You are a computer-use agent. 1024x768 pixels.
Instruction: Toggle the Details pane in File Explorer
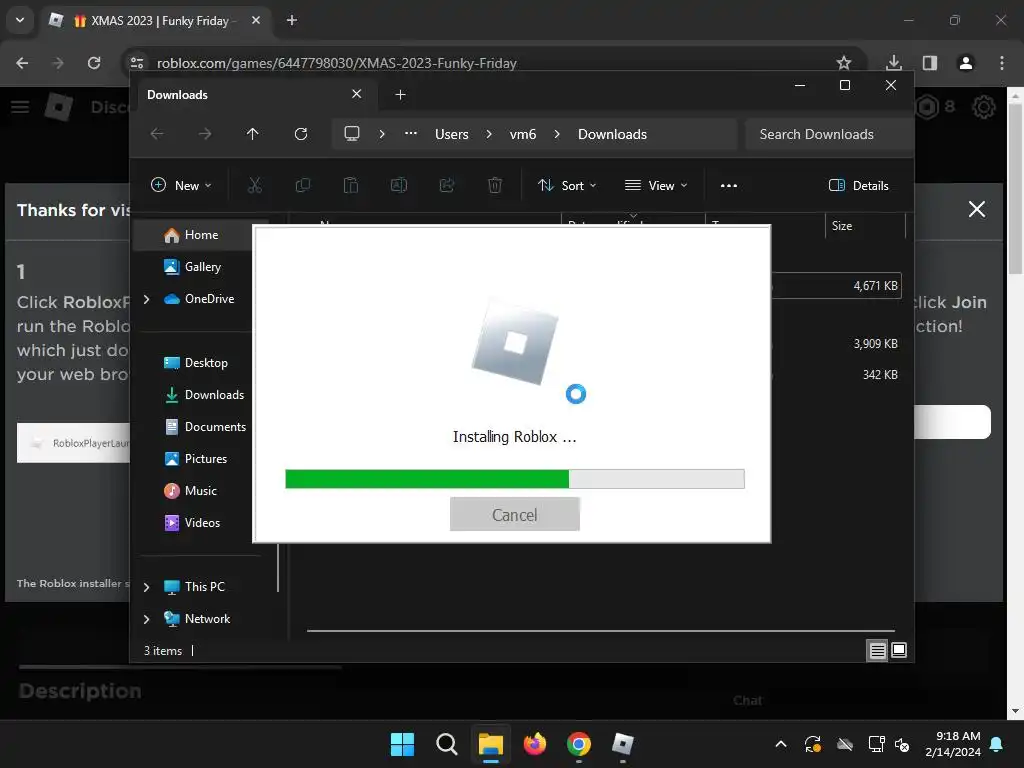859,185
